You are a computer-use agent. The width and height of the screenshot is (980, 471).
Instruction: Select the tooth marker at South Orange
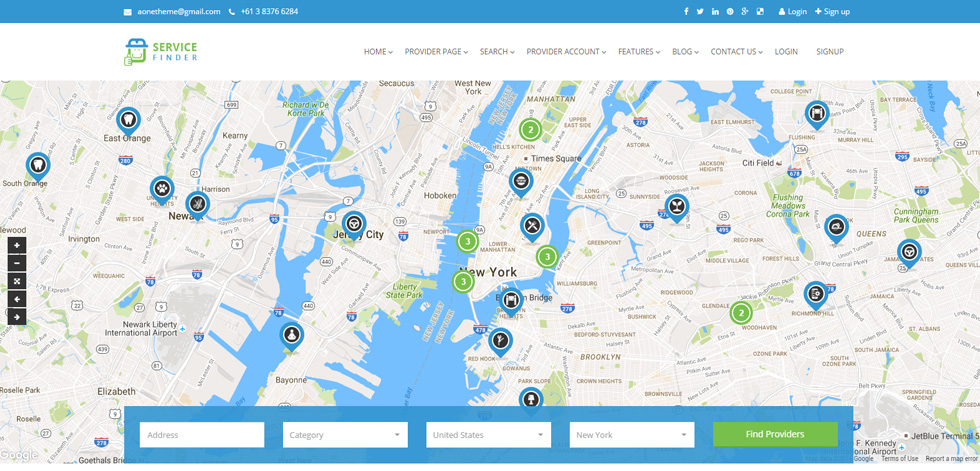click(38, 167)
